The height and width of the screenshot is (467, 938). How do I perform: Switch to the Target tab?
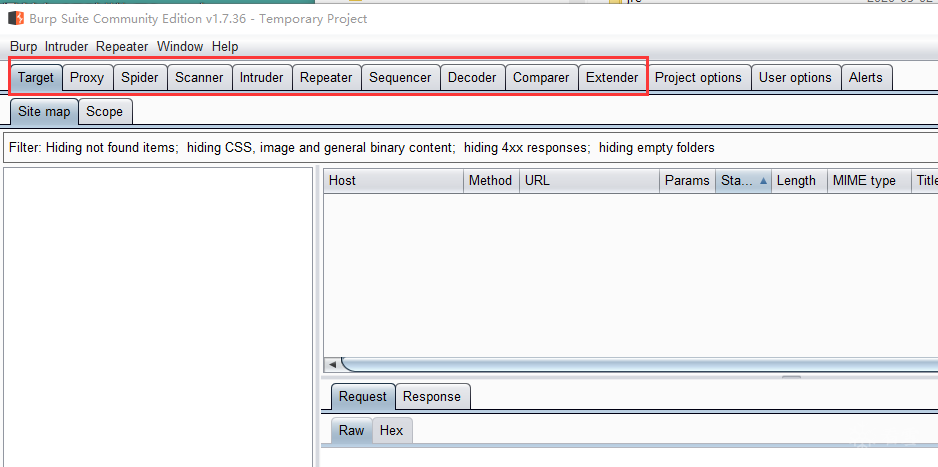36,78
